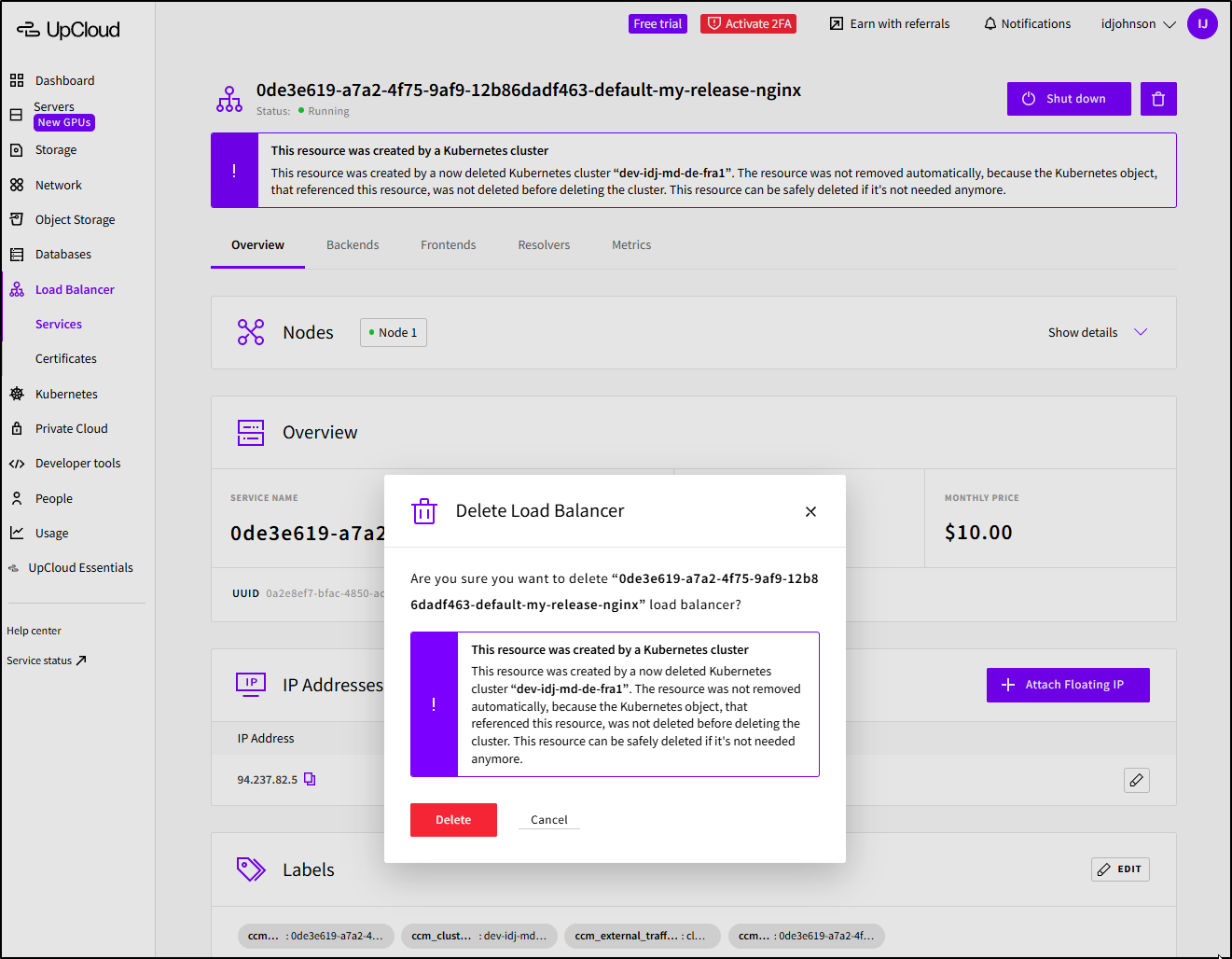Open idjohnson account dropdown
The width and height of the screenshot is (1232, 959).
coord(1138,24)
